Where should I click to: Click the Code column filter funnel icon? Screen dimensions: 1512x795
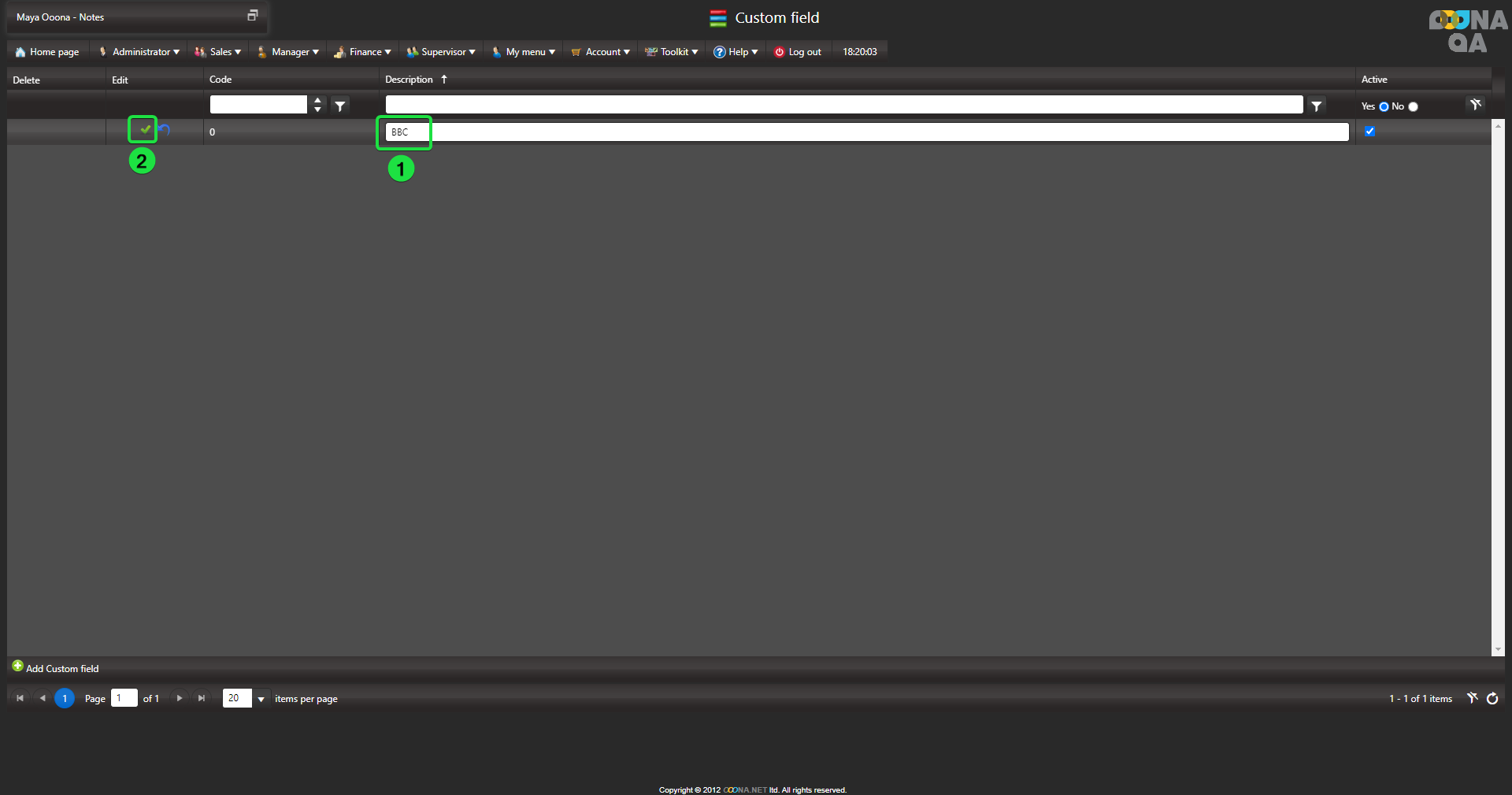click(340, 106)
